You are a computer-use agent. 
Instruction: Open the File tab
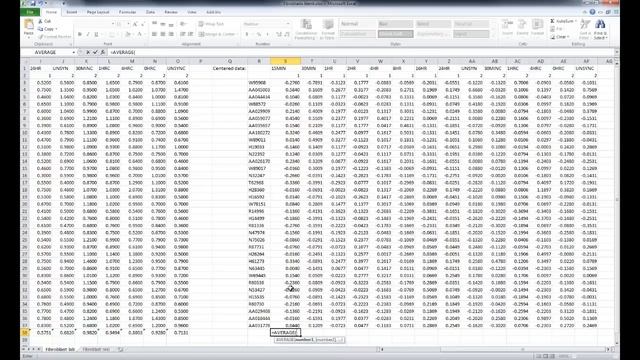pyautogui.click(x=30, y=12)
